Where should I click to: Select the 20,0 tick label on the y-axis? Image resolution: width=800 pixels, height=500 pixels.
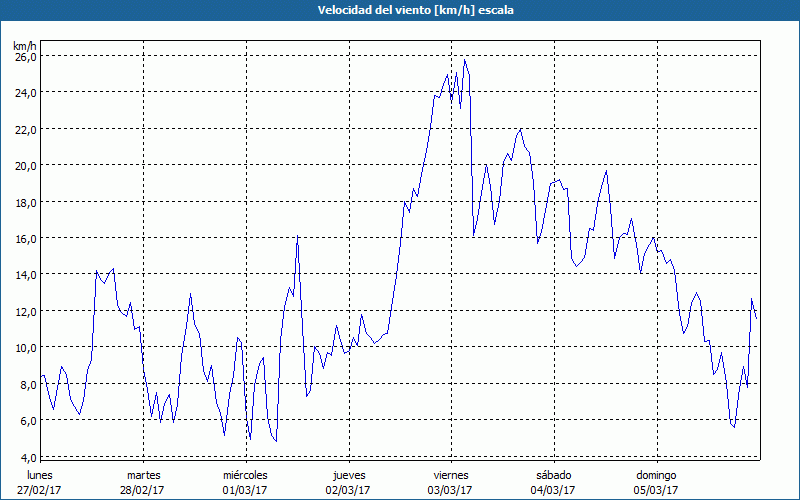(x=25, y=166)
